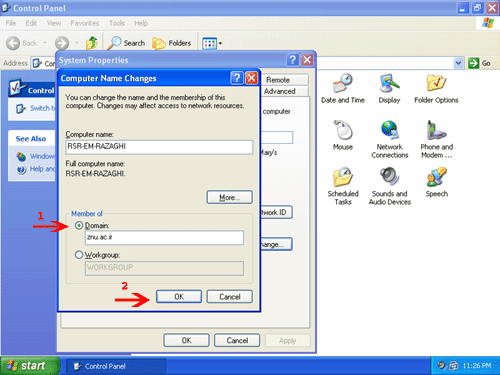The width and height of the screenshot is (500, 375).
Task: Click the Start button
Action: pyautogui.click(x=30, y=366)
